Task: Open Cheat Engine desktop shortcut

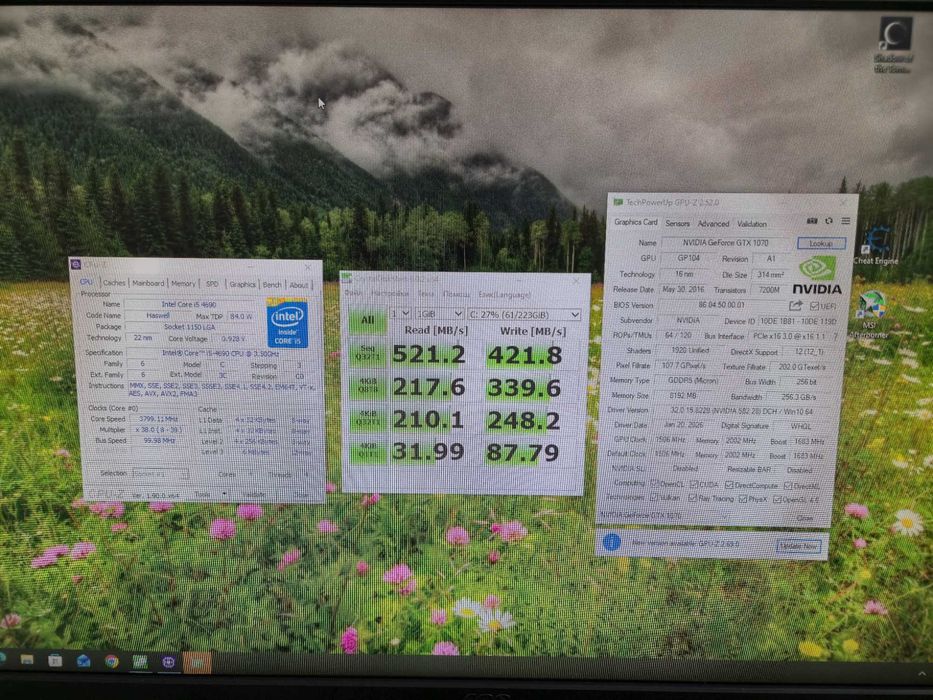Action: coord(876,245)
